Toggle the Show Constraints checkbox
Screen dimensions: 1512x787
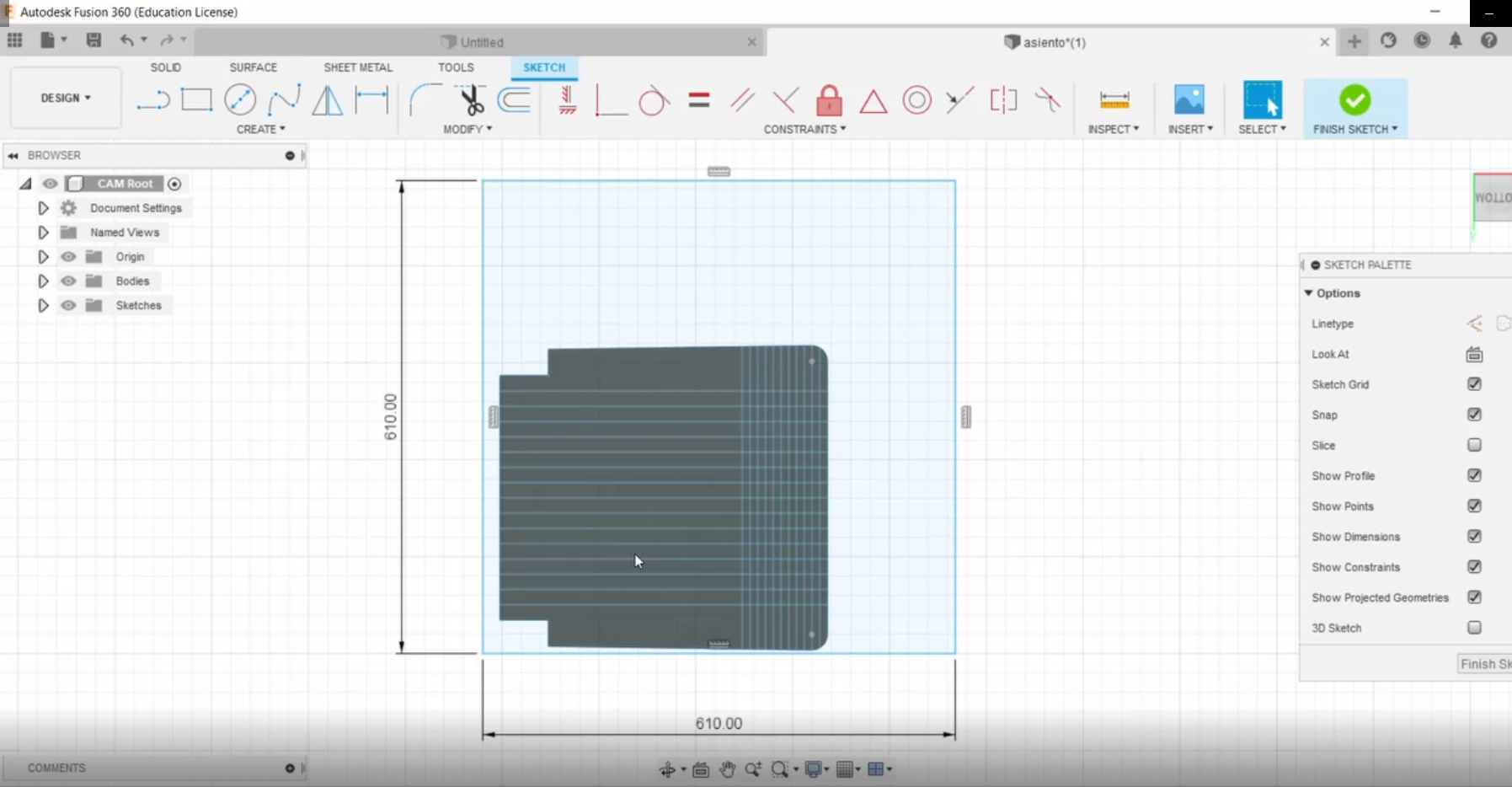[1474, 566]
